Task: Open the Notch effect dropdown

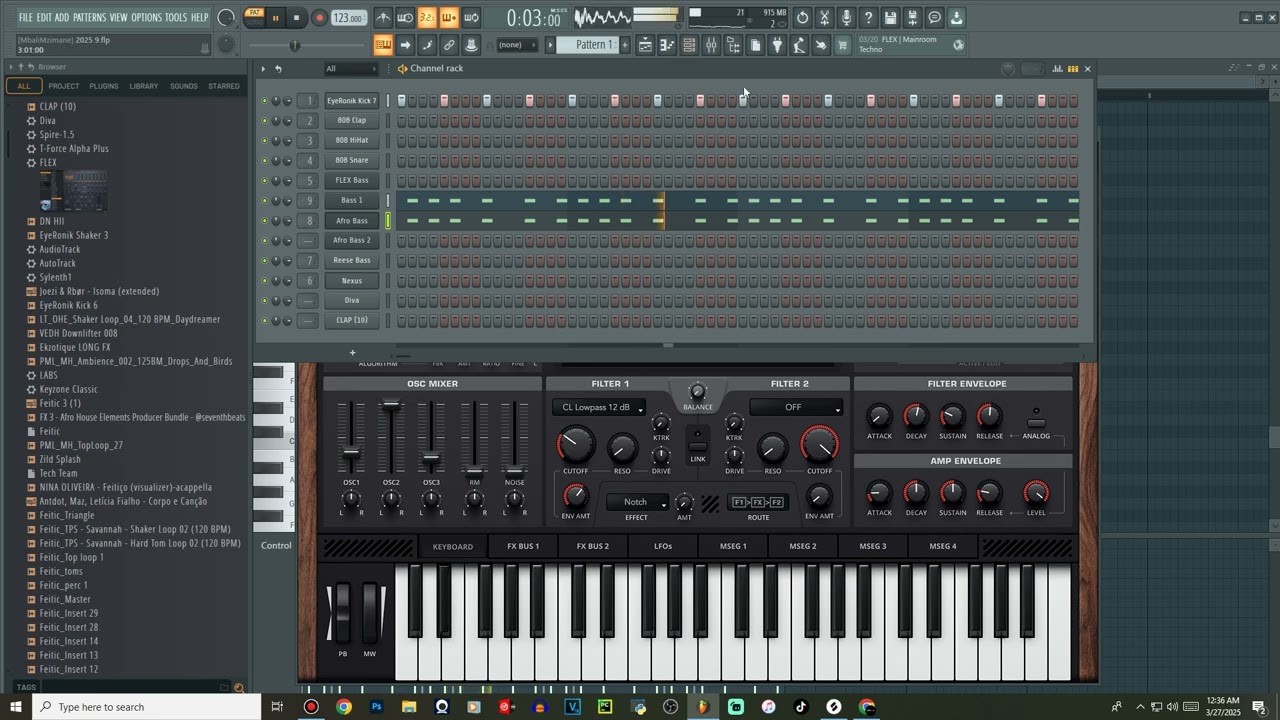Action: [637, 503]
